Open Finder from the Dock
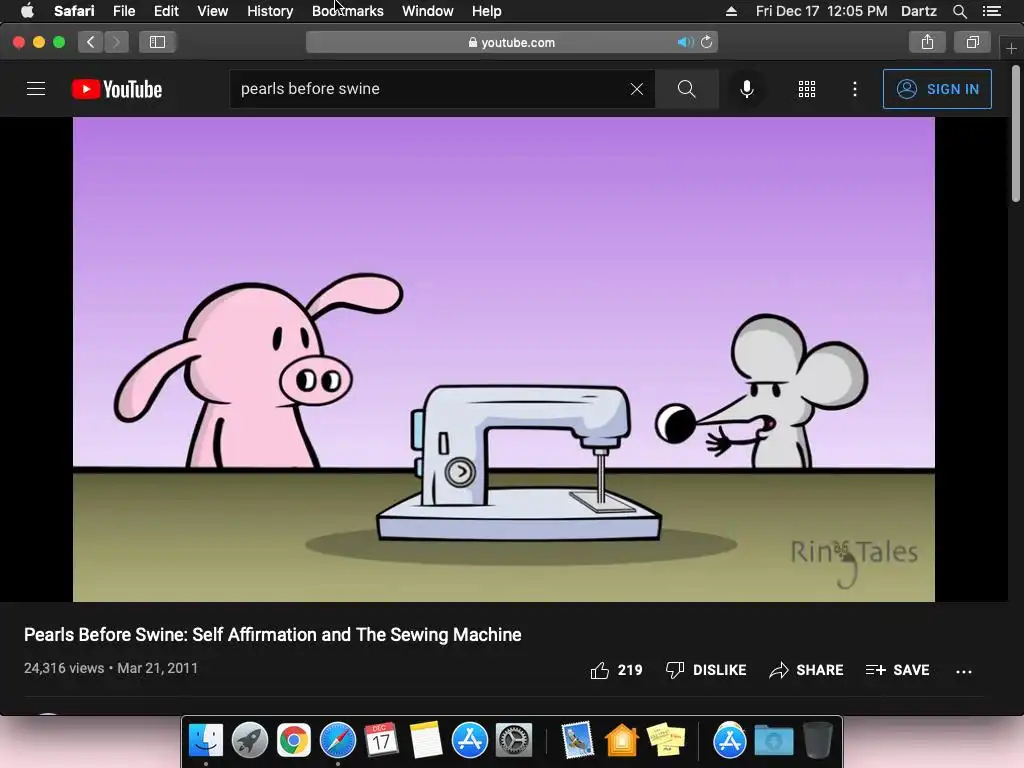 tap(206, 741)
